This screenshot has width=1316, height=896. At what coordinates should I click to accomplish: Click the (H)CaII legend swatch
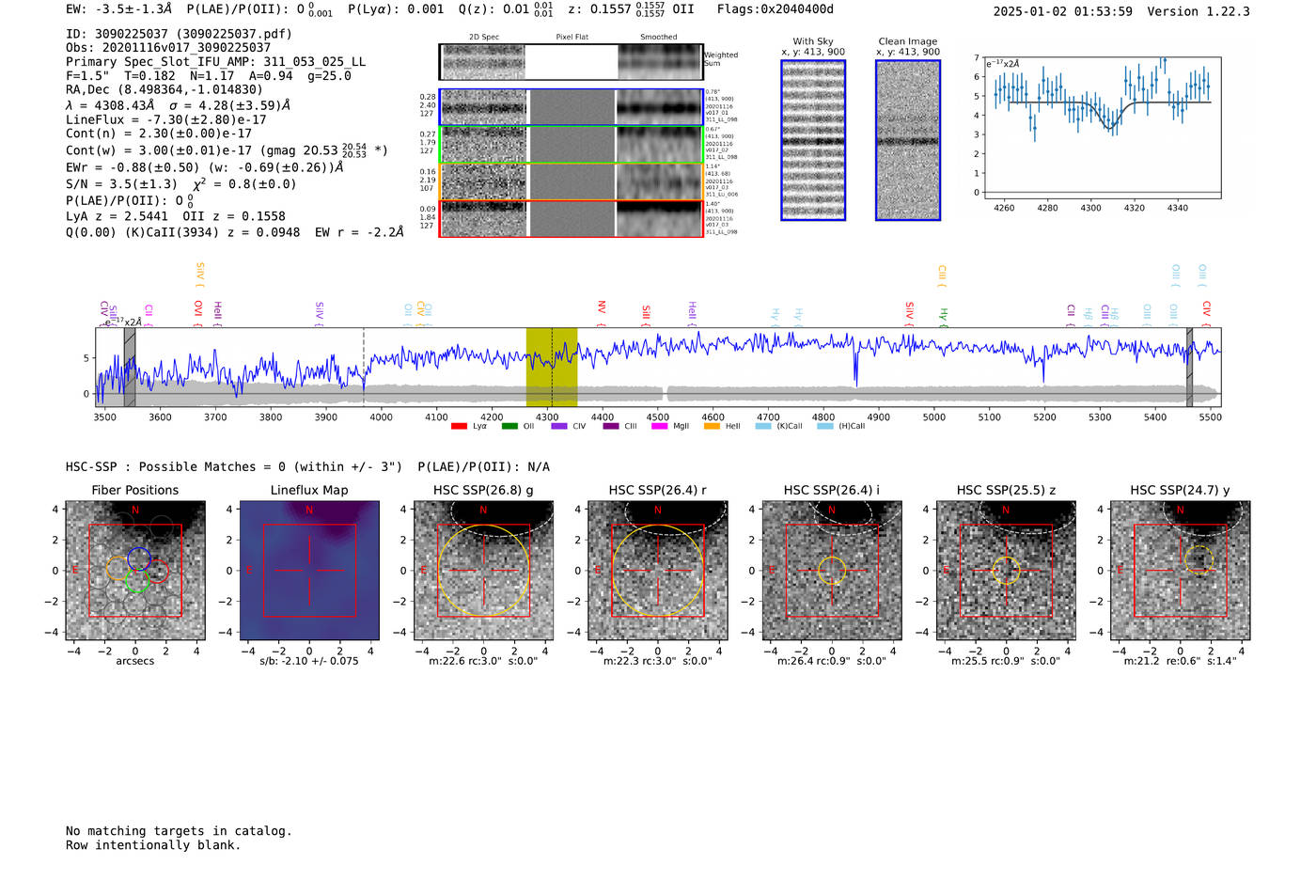coord(825,426)
